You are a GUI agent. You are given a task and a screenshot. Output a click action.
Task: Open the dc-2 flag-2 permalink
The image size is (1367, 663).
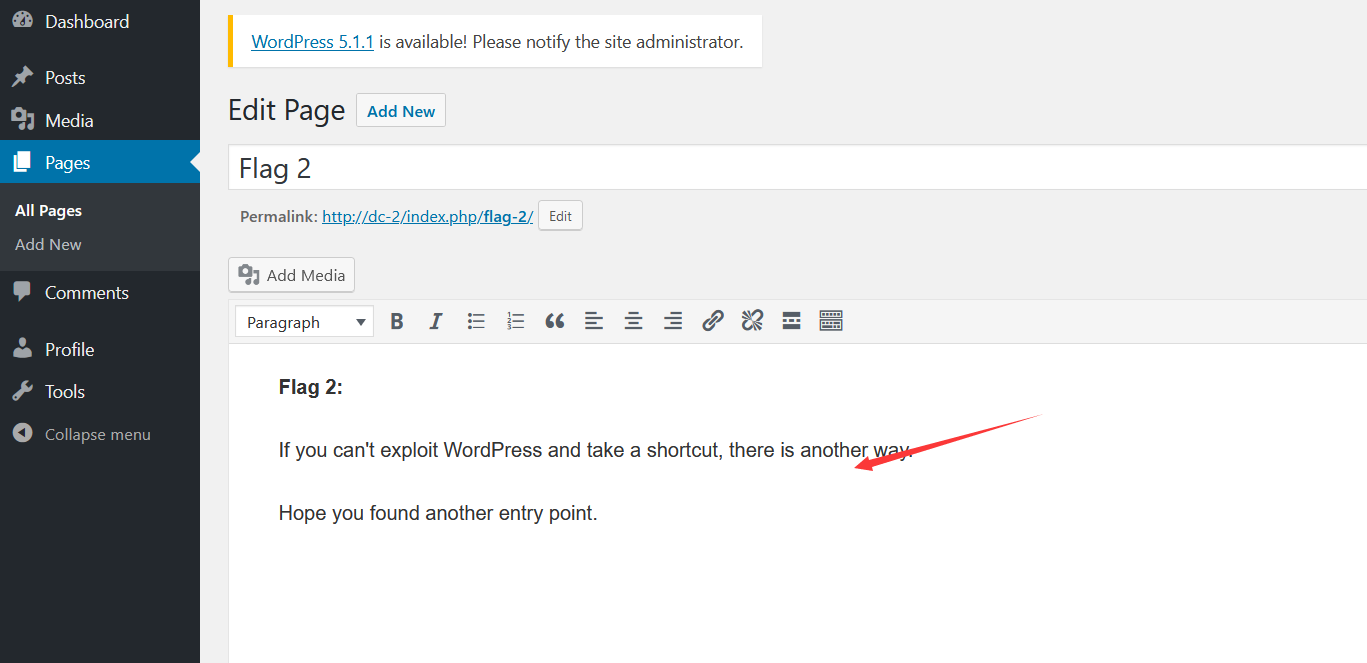[x=428, y=216]
